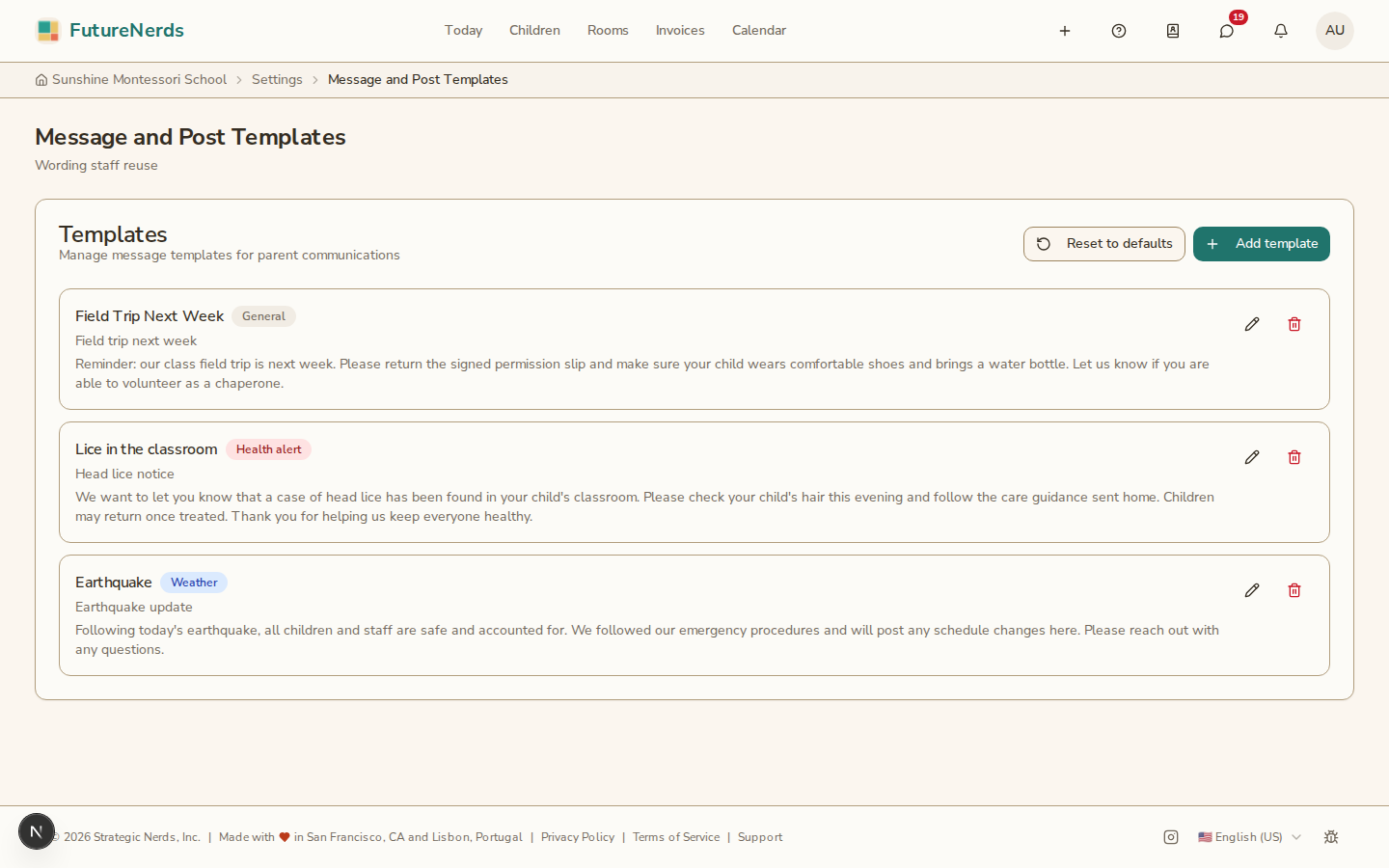Delete the Field Trip Next Week template
The image size is (1389, 868).
[1294, 324]
